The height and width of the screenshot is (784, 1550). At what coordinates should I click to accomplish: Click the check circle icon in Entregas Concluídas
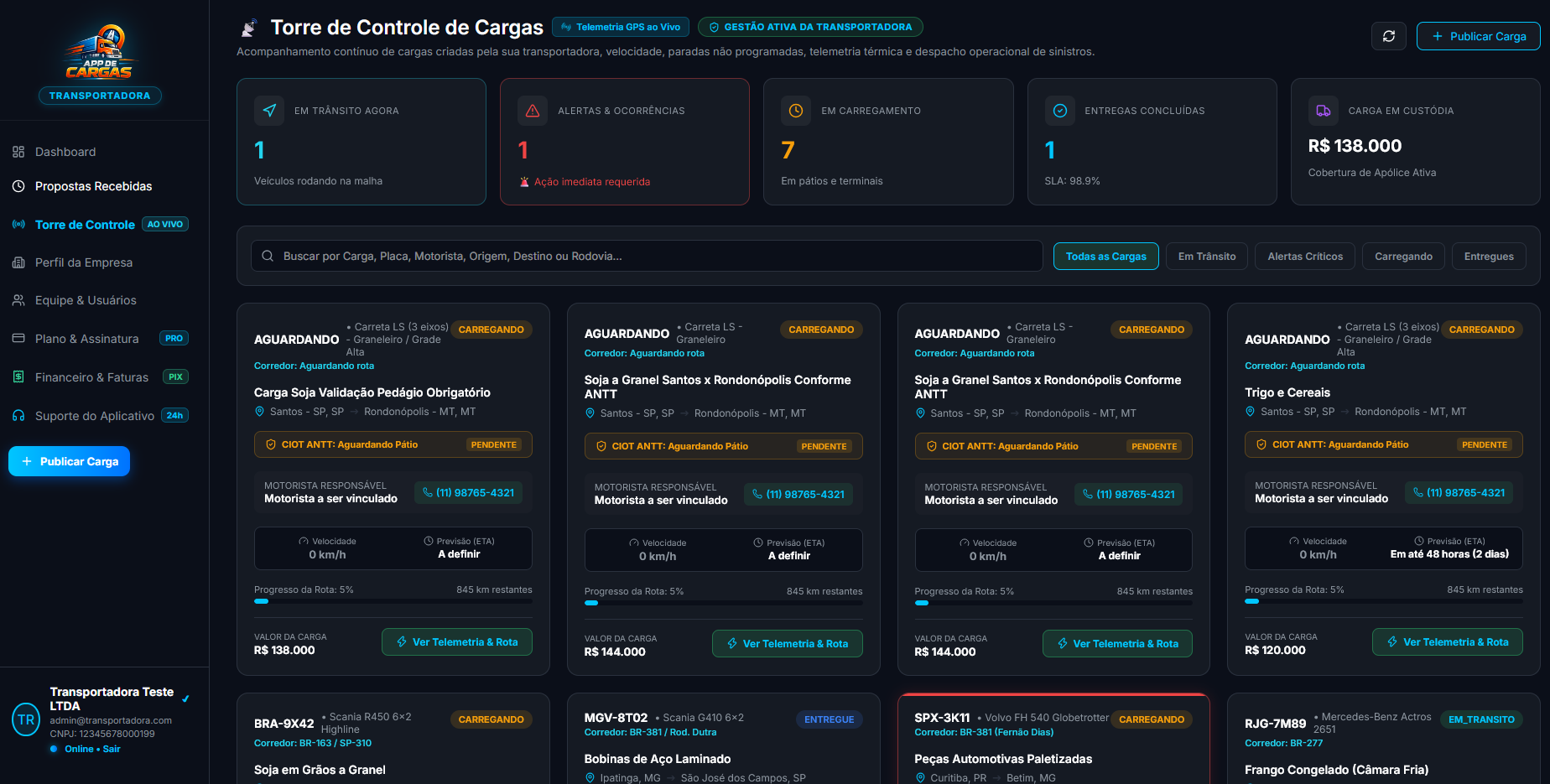coord(1059,111)
